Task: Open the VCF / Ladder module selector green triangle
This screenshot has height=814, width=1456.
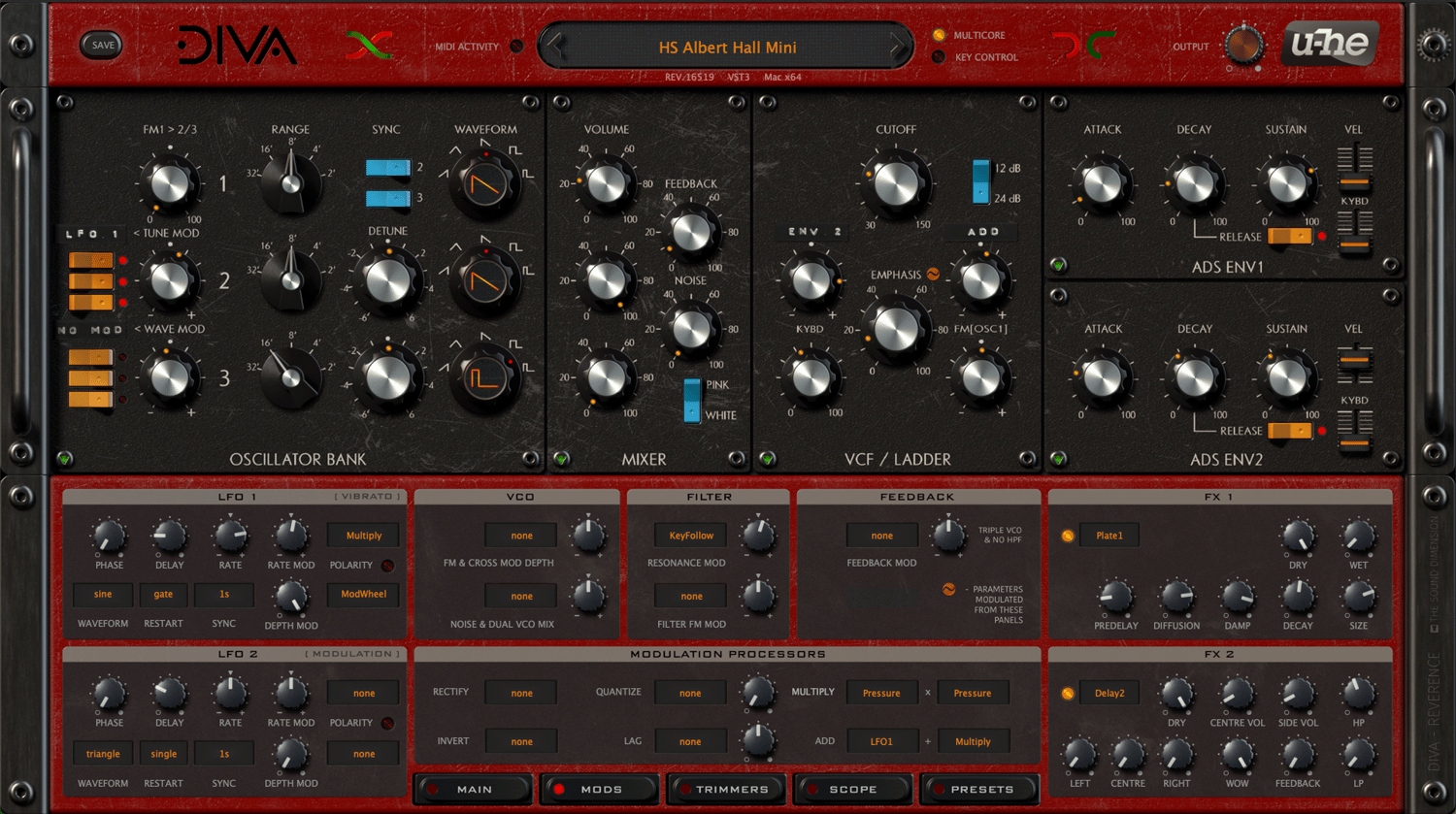Action: (767, 459)
